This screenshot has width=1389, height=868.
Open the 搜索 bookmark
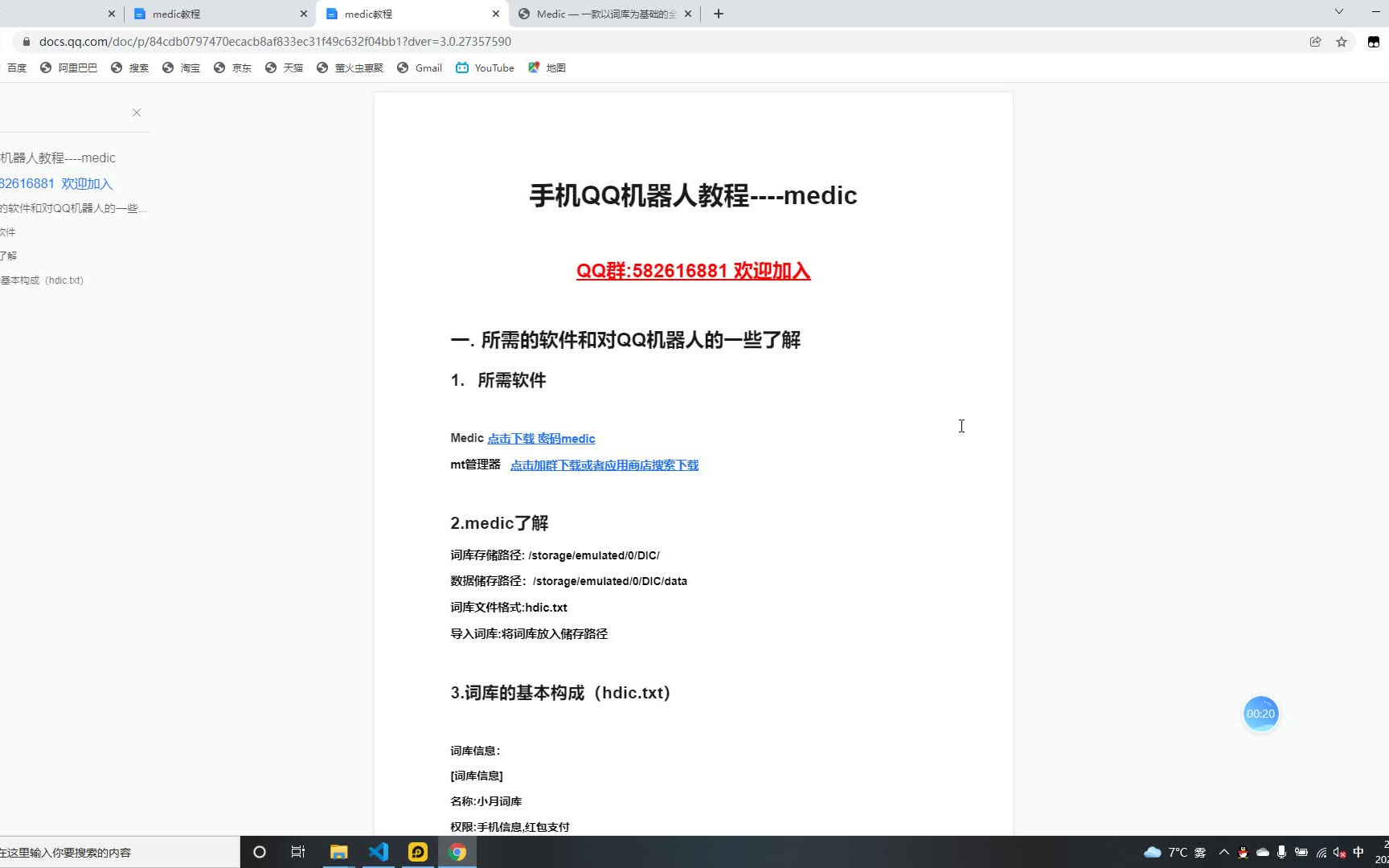130,68
